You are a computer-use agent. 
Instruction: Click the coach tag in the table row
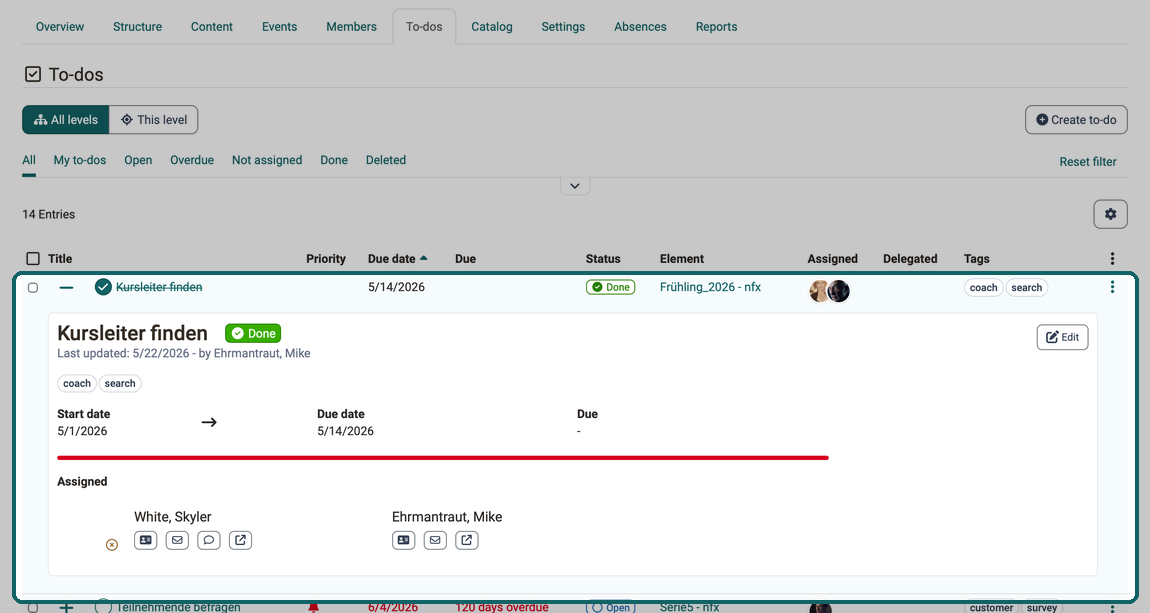click(x=984, y=287)
